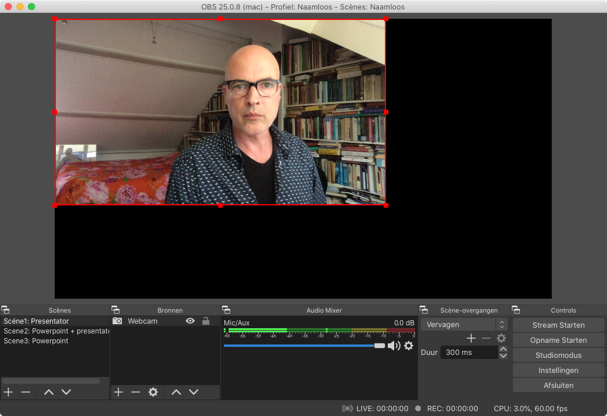607x416 pixels.
Task: Move source up in Bronnen panel
Action: (x=176, y=392)
